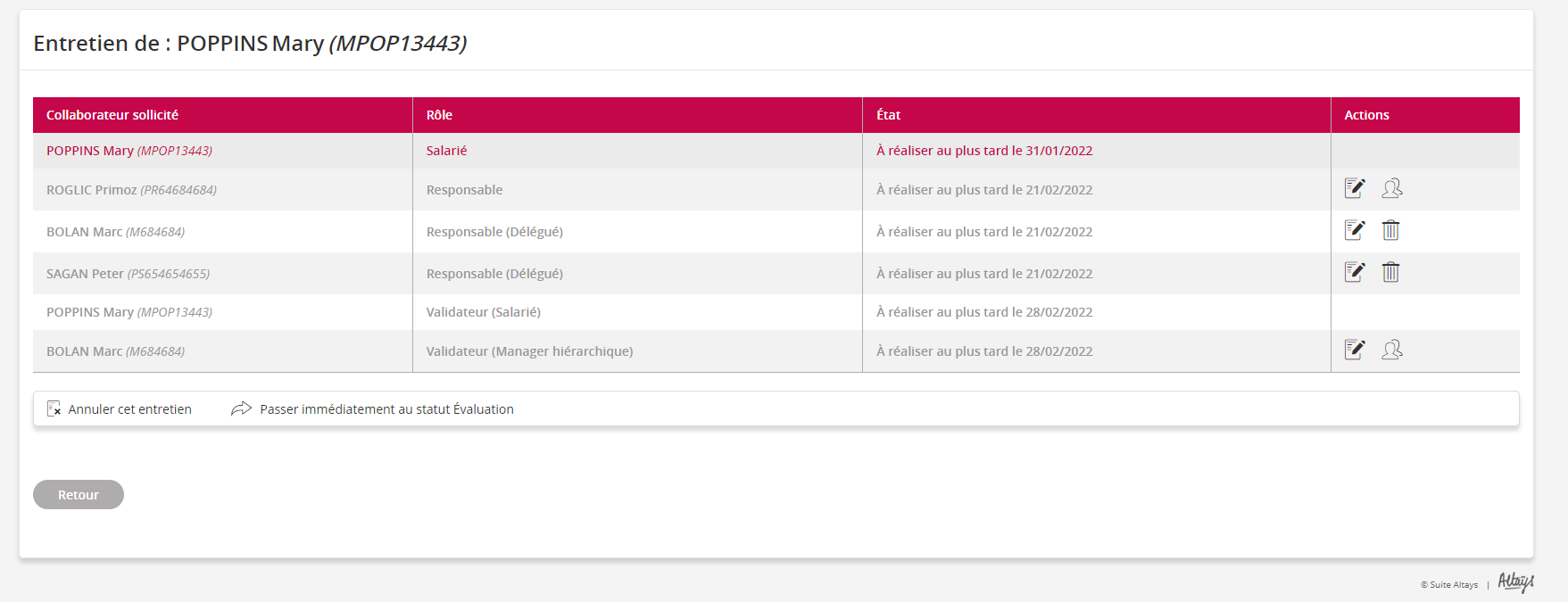Click the 'Collaborateur sollicité' column header
Viewport: 1568px width, 602px height.
(112, 115)
